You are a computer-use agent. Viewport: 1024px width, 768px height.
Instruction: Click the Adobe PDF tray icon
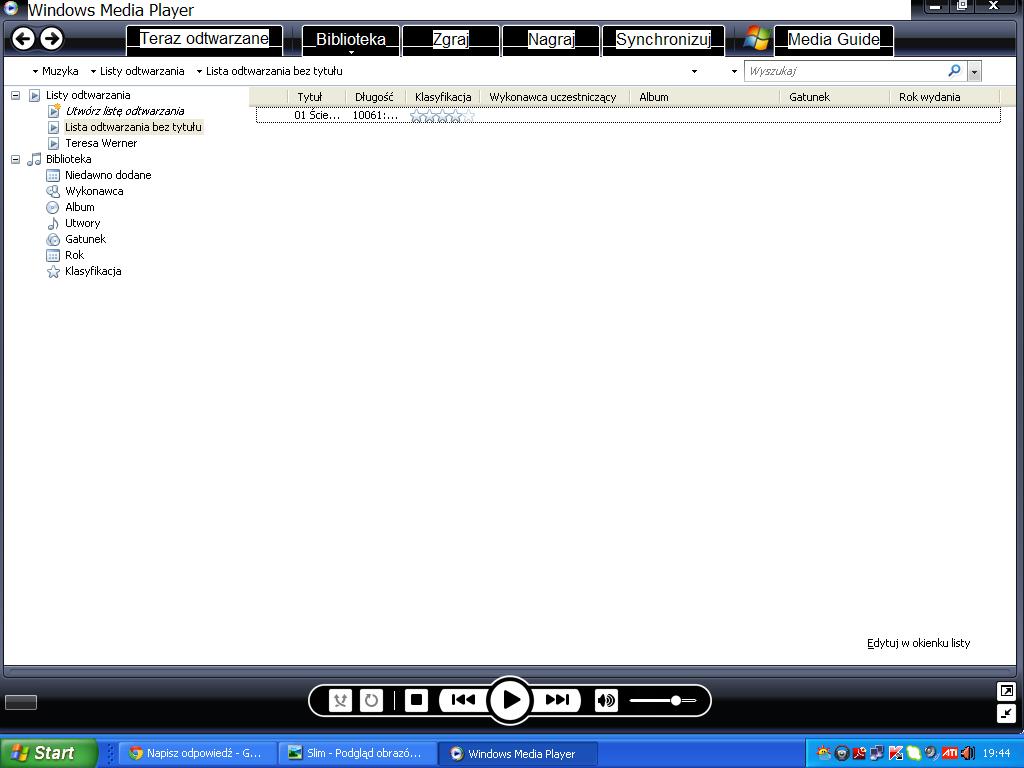click(859, 753)
